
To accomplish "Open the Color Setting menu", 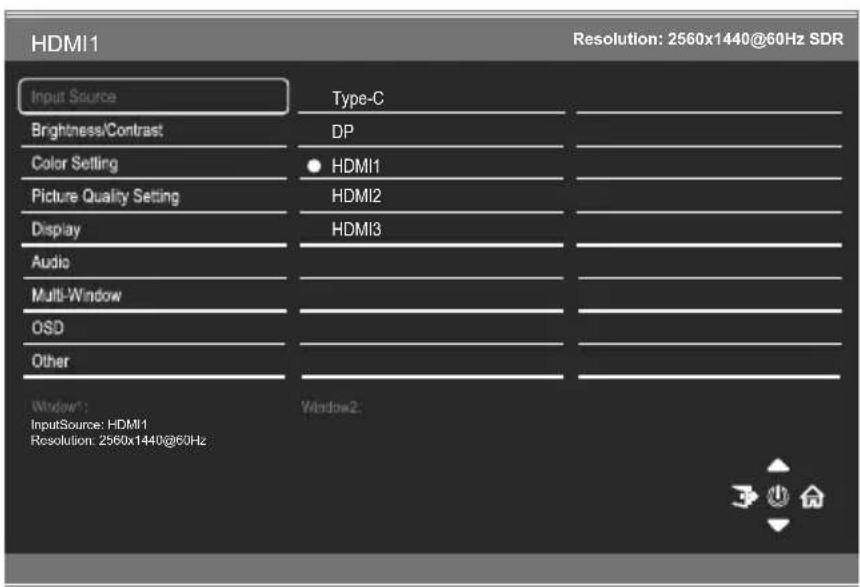I will 154,163.
